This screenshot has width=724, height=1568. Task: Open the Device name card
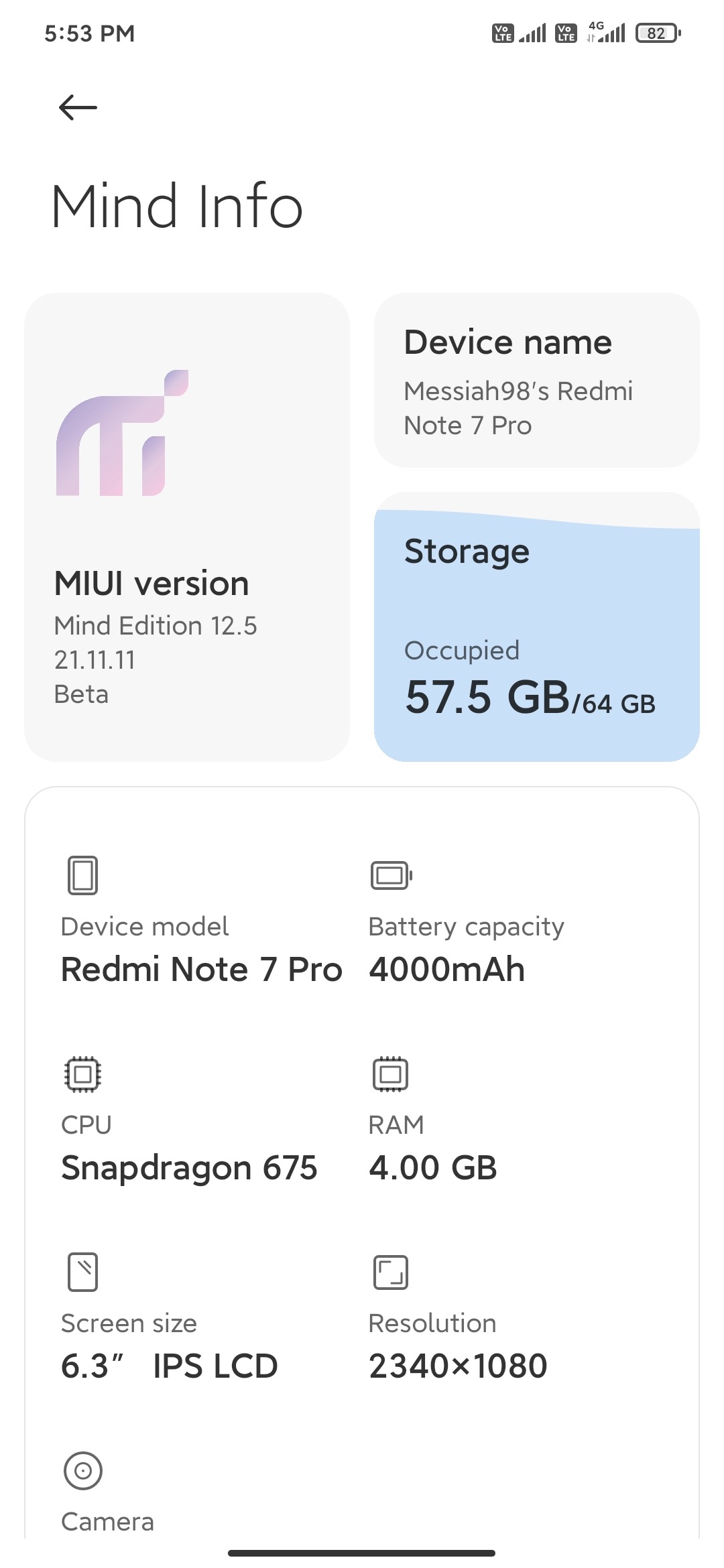pos(536,380)
